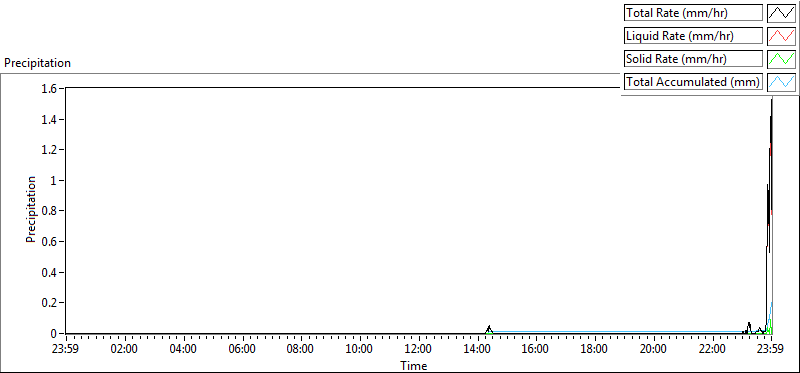Click the 0.2 y-axis tick label
The width and height of the screenshot is (800, 373).
[50, 303]
